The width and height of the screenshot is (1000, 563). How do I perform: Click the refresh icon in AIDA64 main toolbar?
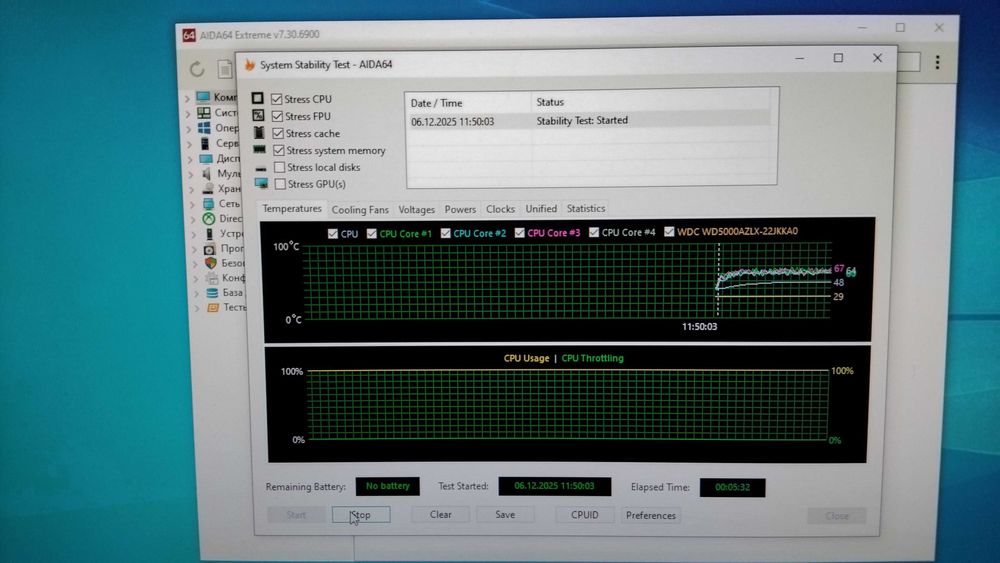(x=197, y=68)
